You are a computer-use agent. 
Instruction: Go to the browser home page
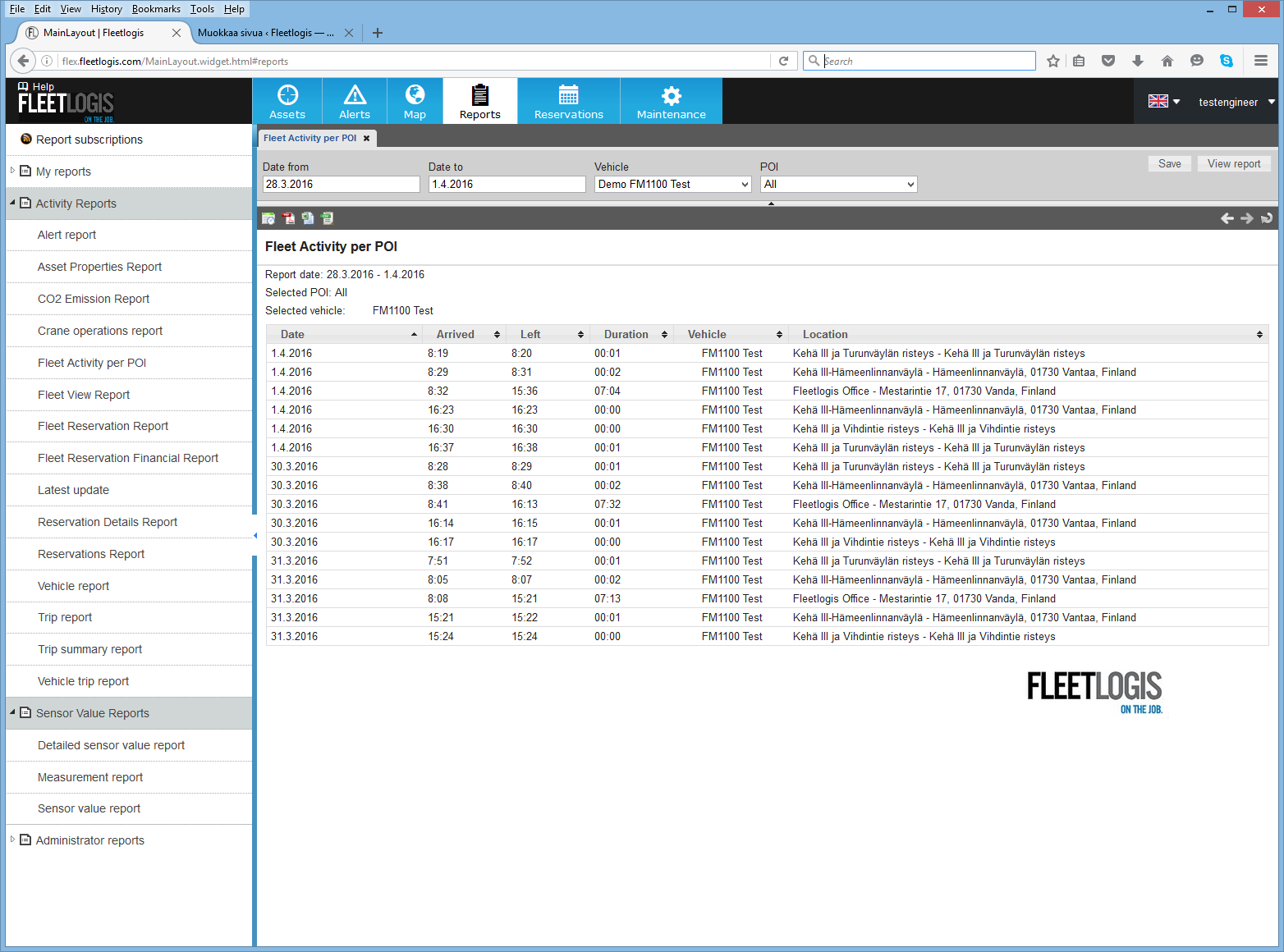pos(1167,61)
